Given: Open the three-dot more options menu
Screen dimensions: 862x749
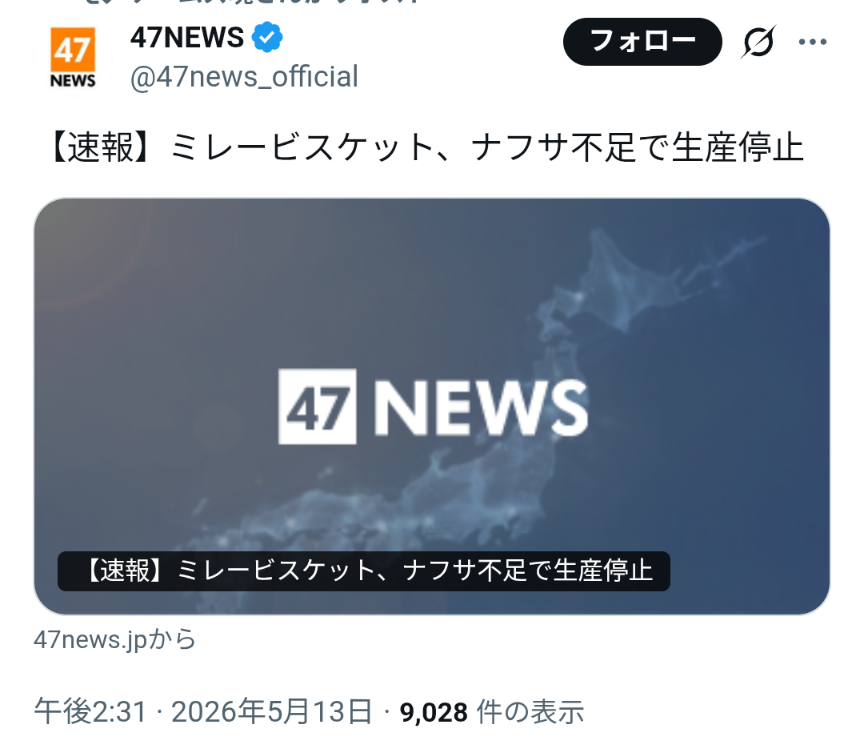Looking at the screenshot, I should [x=813, y=42].
